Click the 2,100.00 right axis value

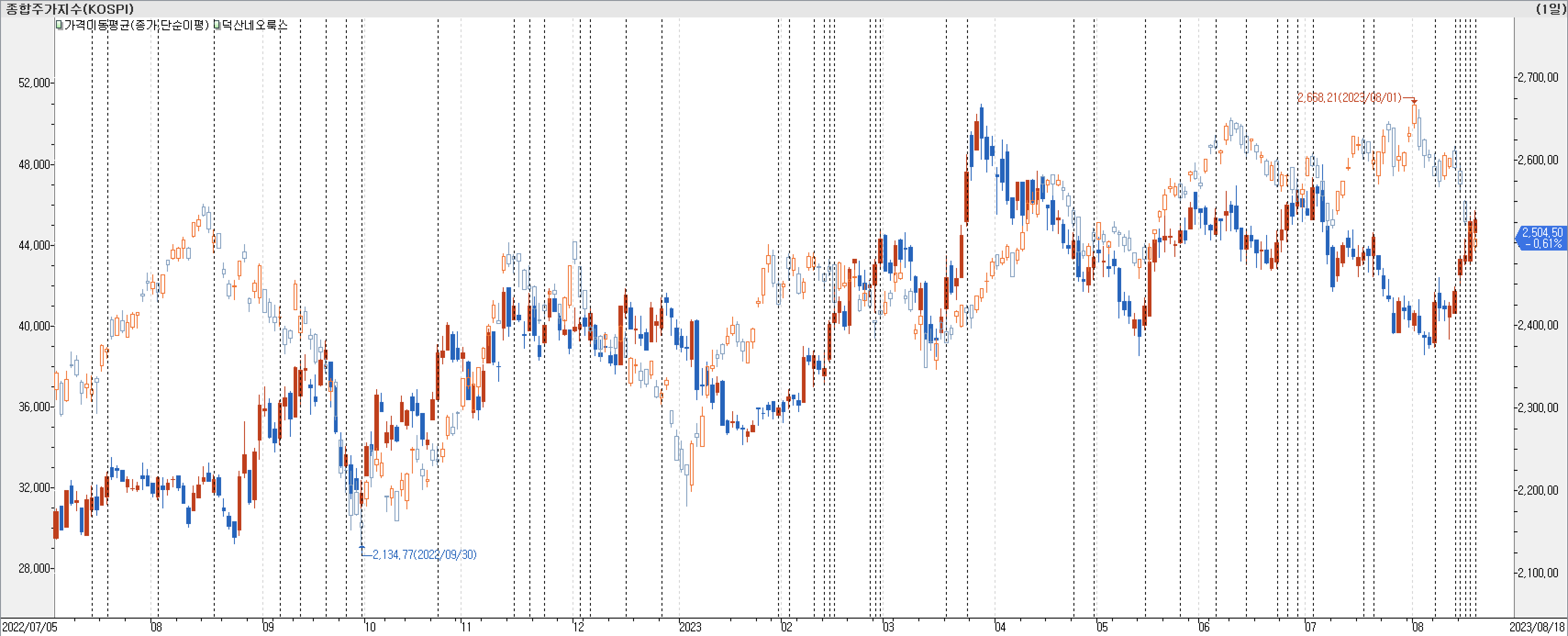(1538, 573)
